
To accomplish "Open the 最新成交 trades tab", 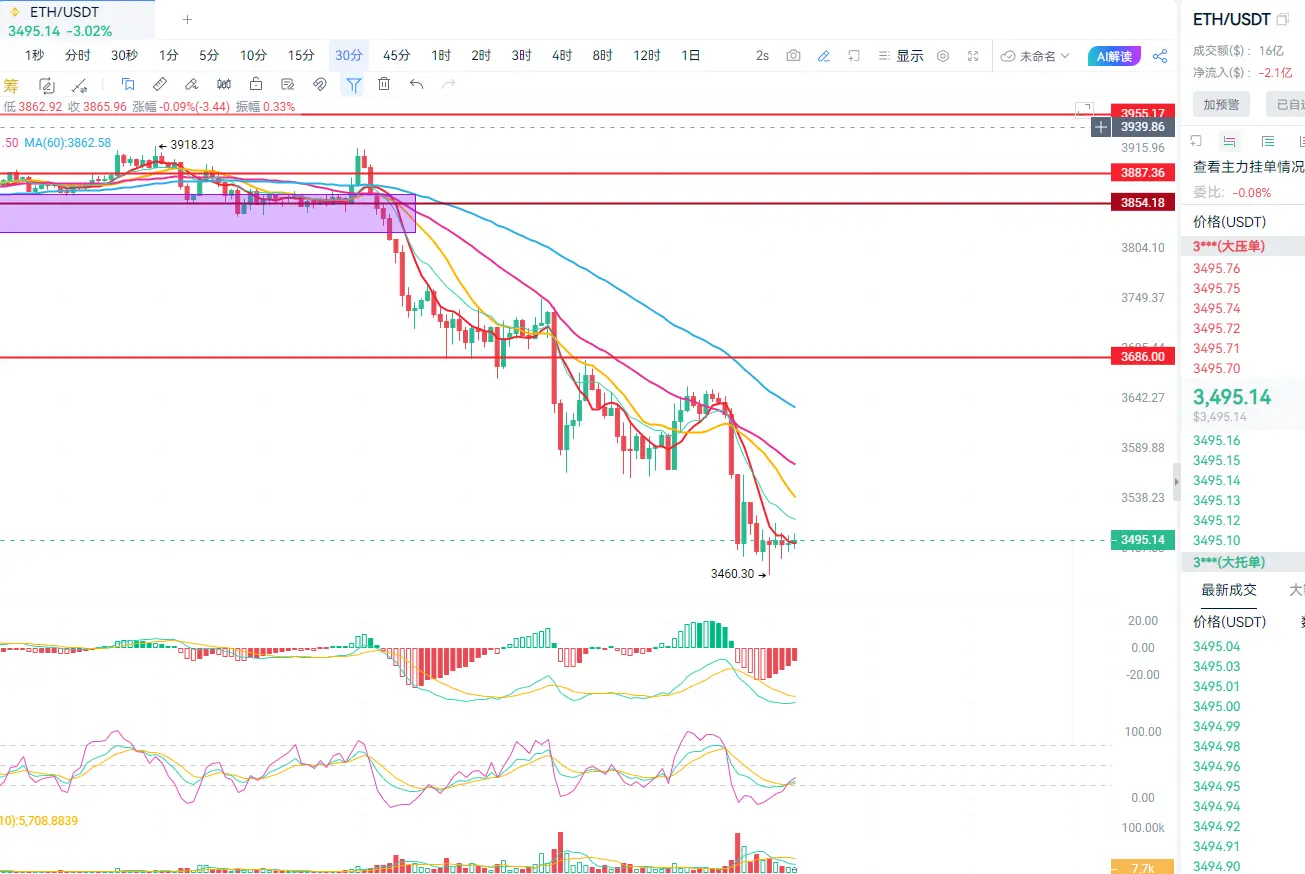I will pos(1229,590).
